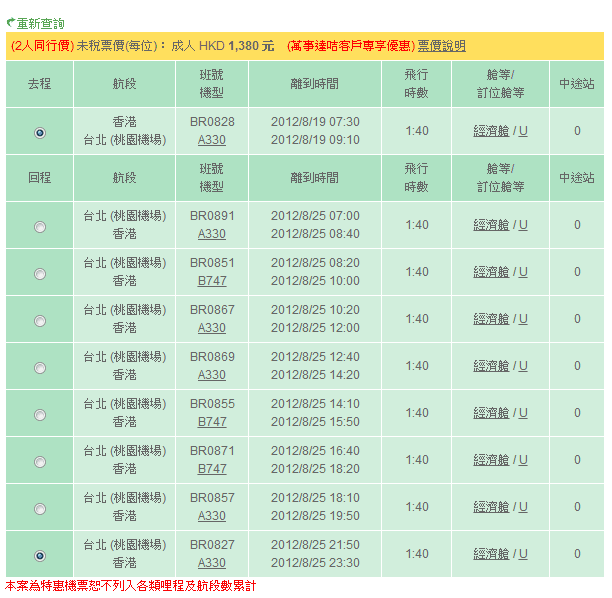Pick return flight BR0857 radio button
612x598 pixels.
coord(40,509)
